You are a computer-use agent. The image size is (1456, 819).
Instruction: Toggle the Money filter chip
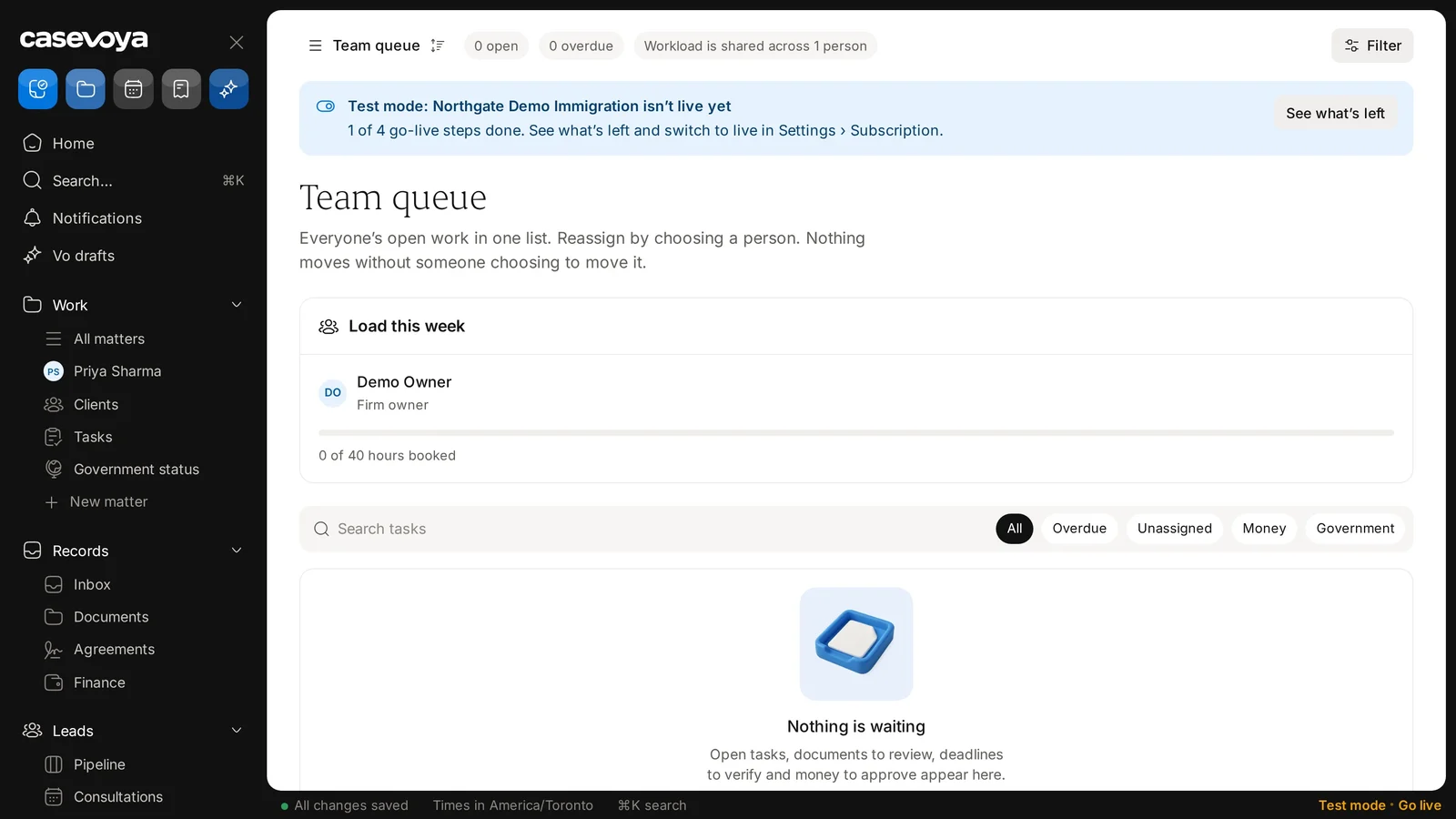coord(1264,529)
